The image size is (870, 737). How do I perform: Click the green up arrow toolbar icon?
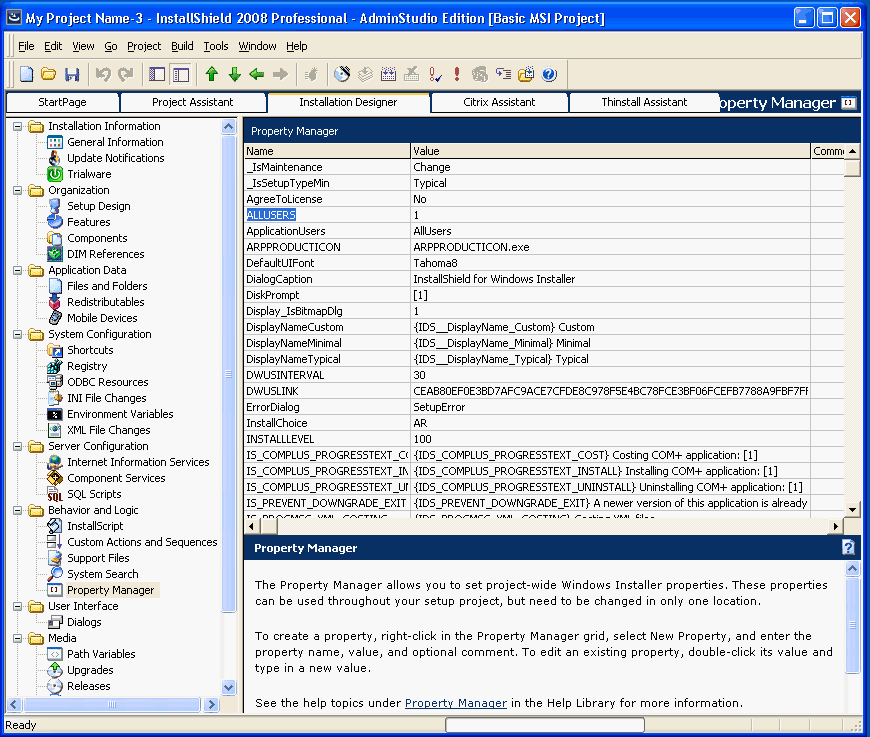click(x=211, y=74)
